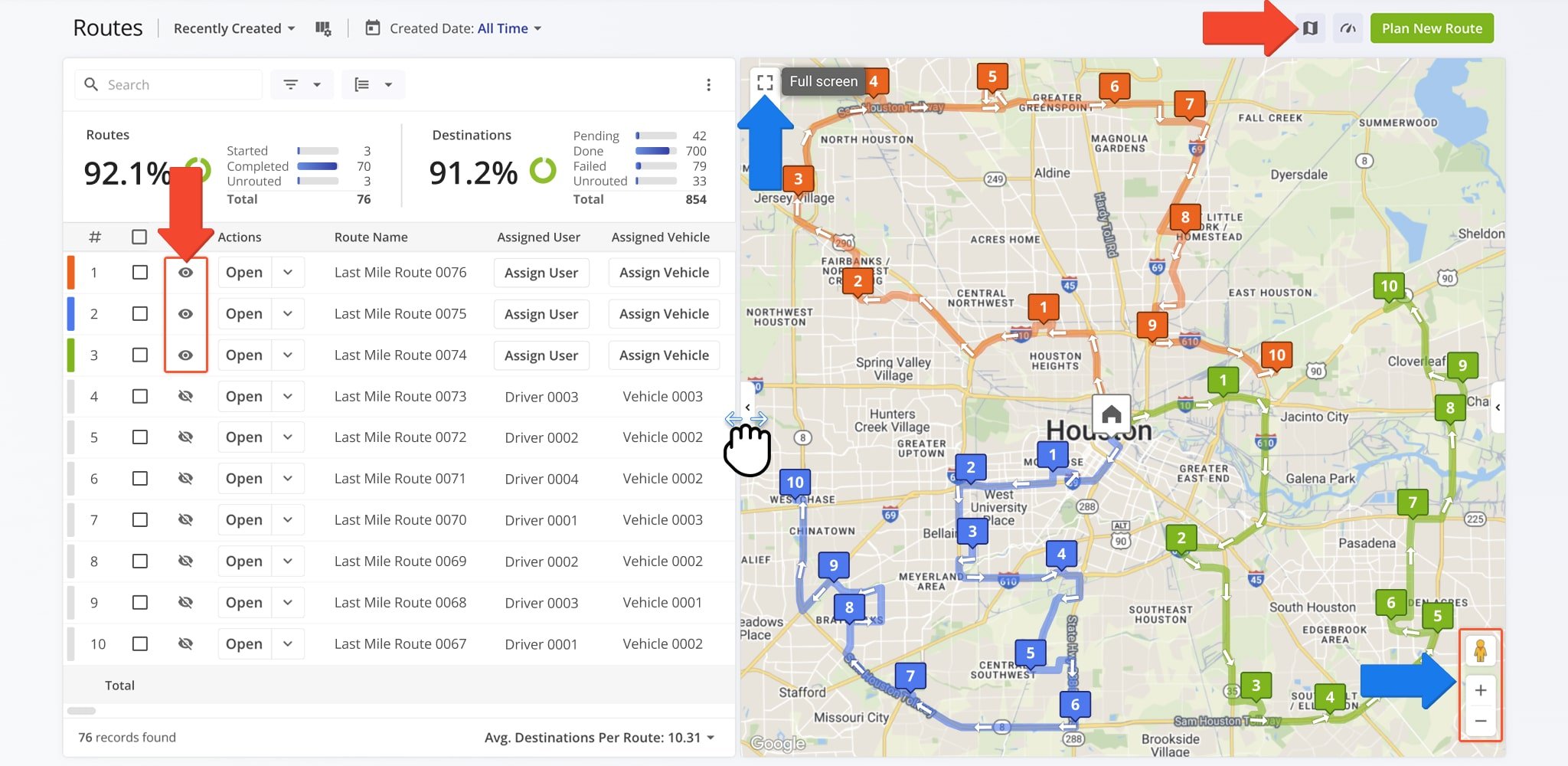The width and height of the screenshot is (1568, 766).
Task: Open the dashboard gauge icon
Action: 1347,28
